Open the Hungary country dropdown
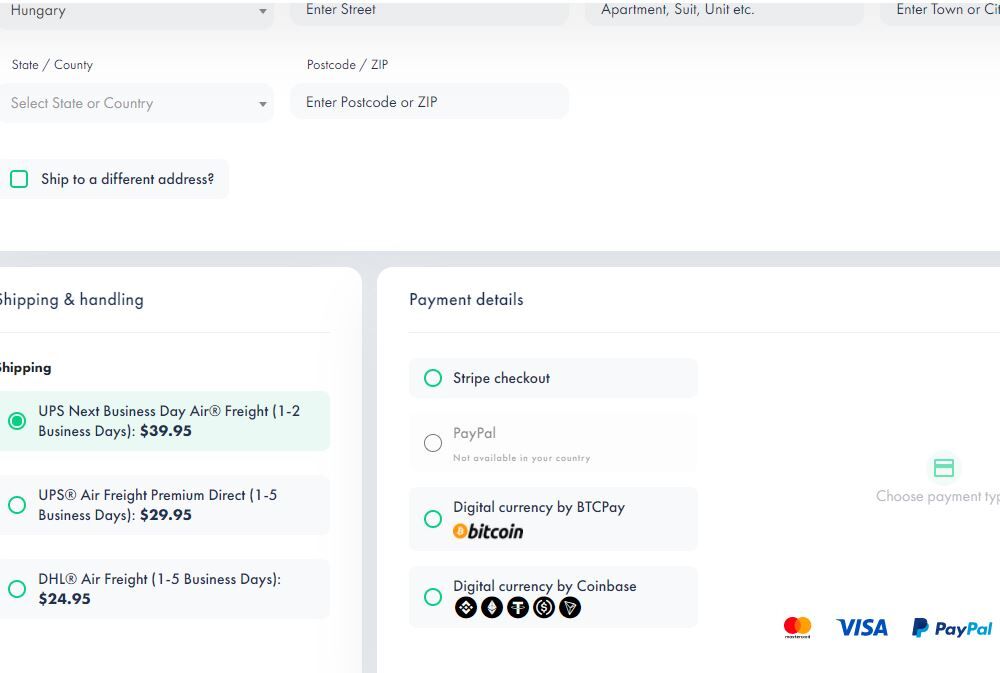This screenshot has height=673, width=1000. 136,11
